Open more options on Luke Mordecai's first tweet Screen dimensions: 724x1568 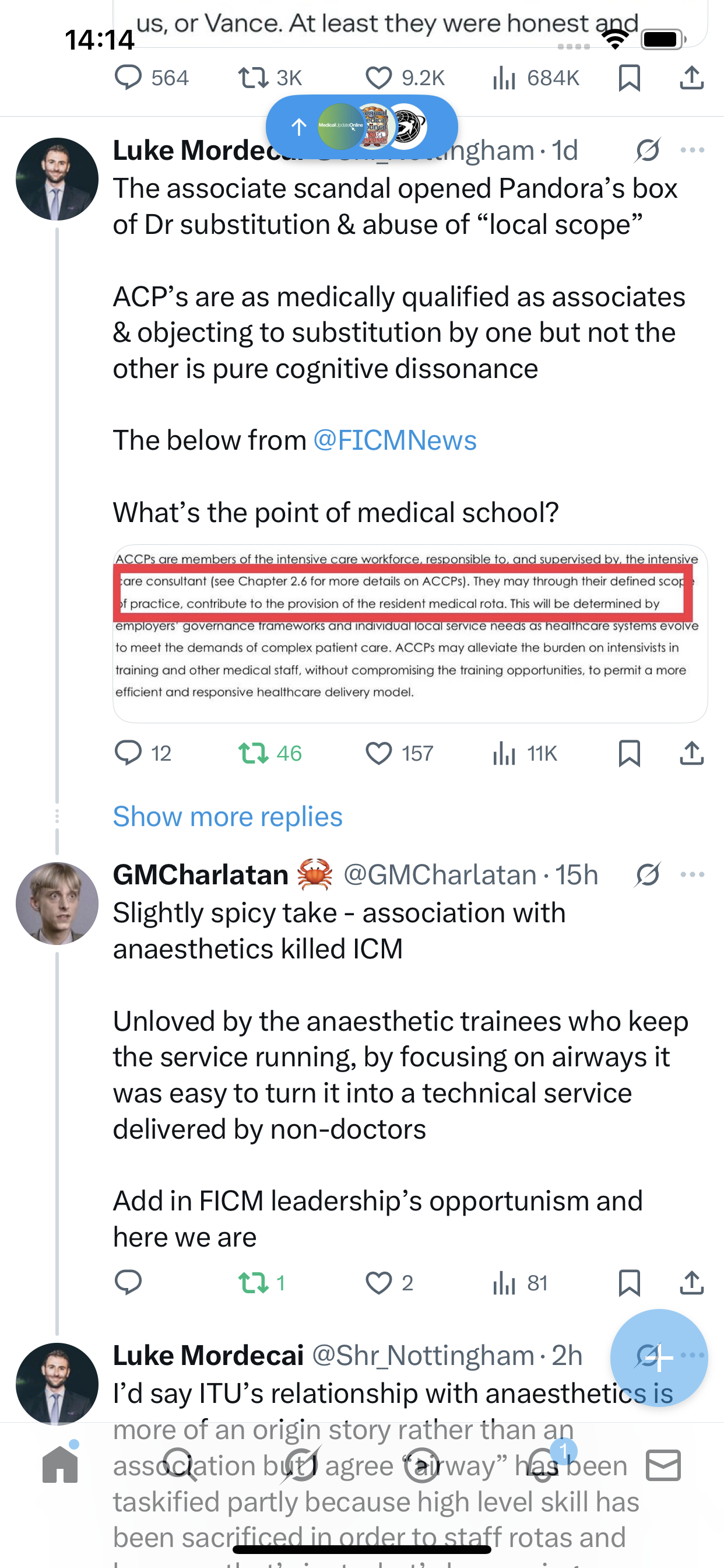[693, 150]
